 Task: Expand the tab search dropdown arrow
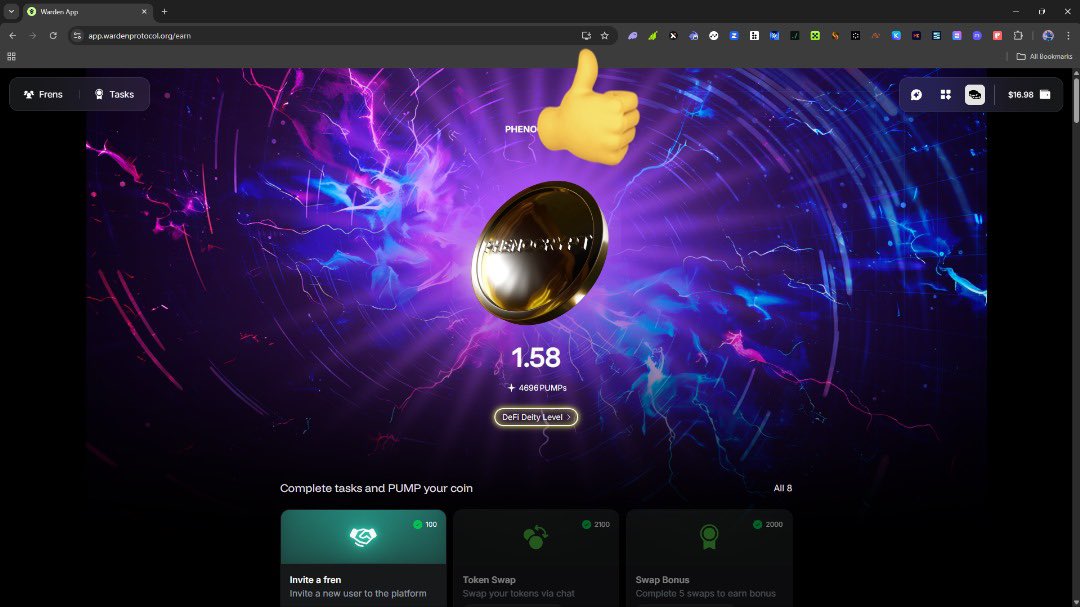[x=11, y=12]
